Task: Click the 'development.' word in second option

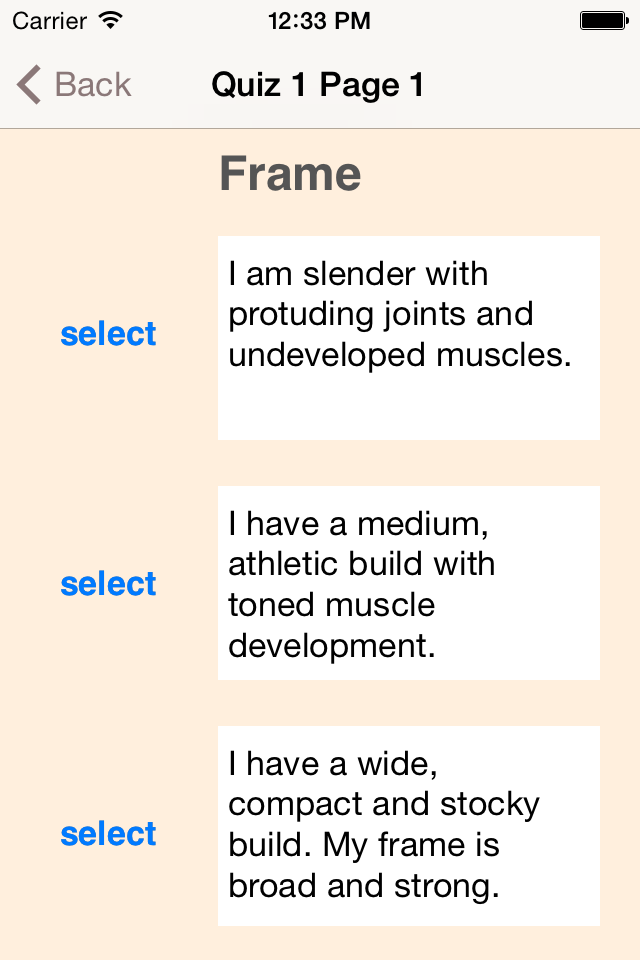Action: [332, 646]
